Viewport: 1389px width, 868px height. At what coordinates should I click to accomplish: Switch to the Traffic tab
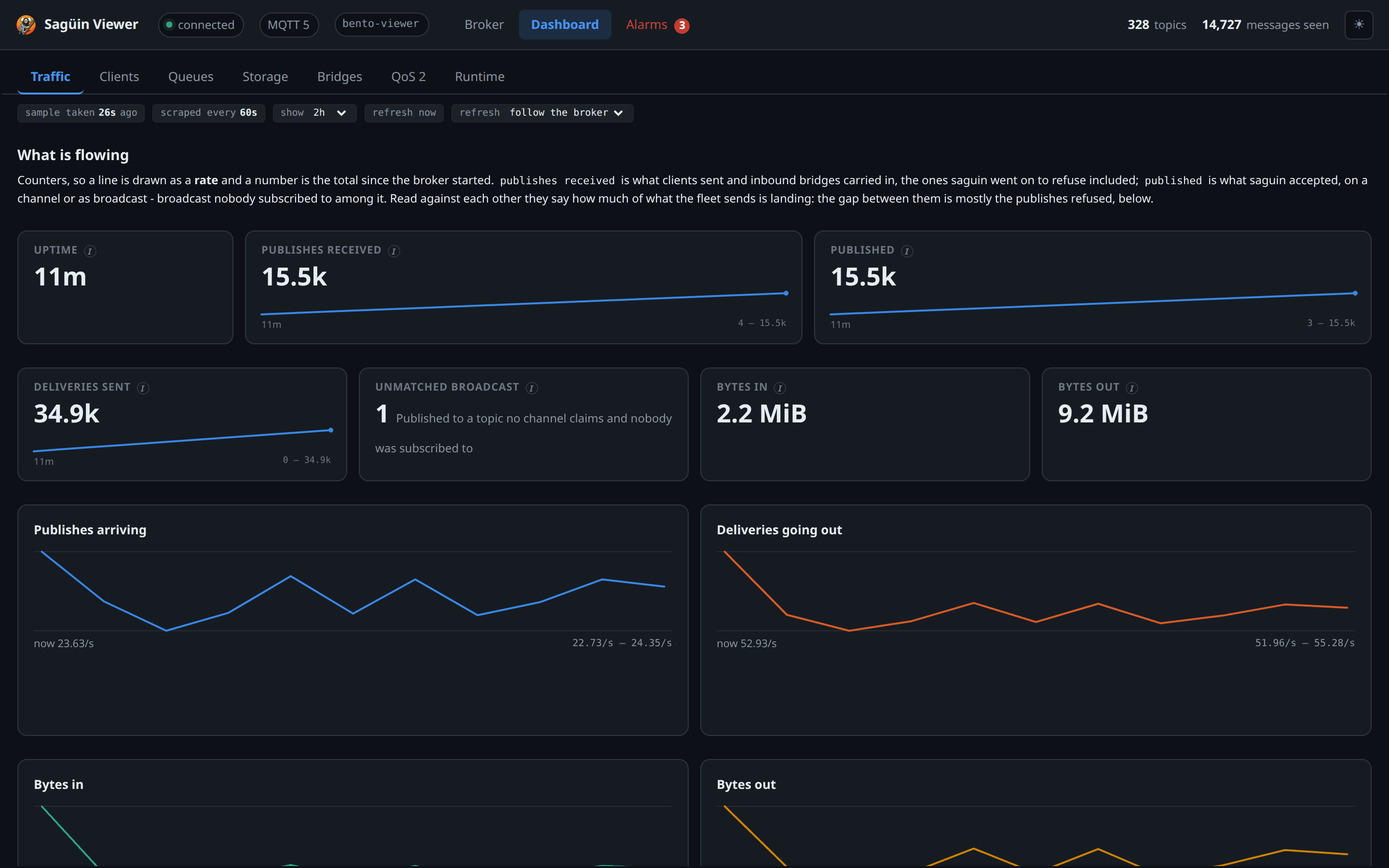click(51, 76)
